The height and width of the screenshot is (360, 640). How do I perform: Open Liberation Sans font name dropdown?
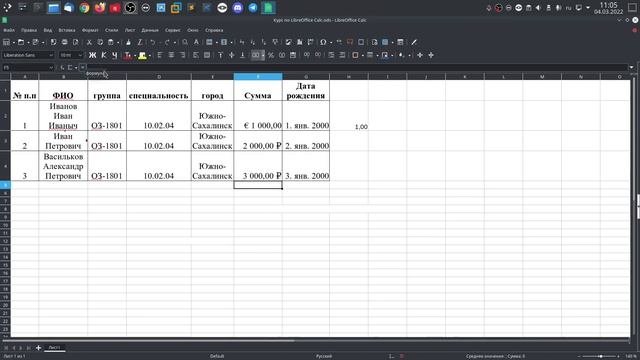(x=51, y=55)
